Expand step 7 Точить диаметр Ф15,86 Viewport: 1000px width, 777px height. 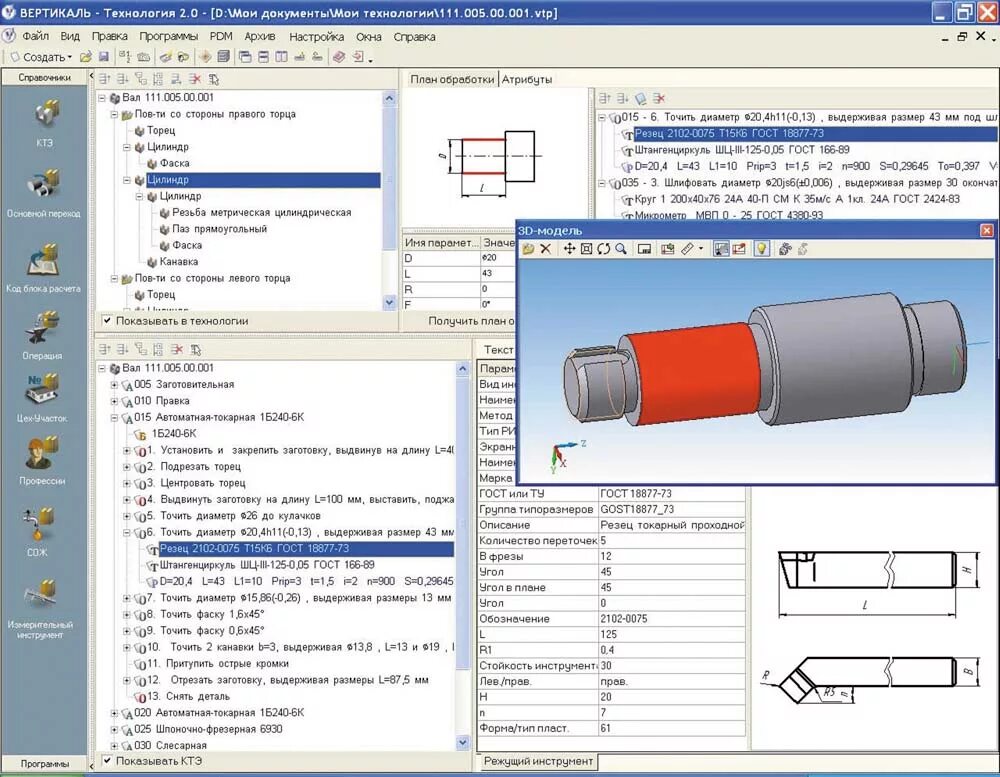pos(127,598)
